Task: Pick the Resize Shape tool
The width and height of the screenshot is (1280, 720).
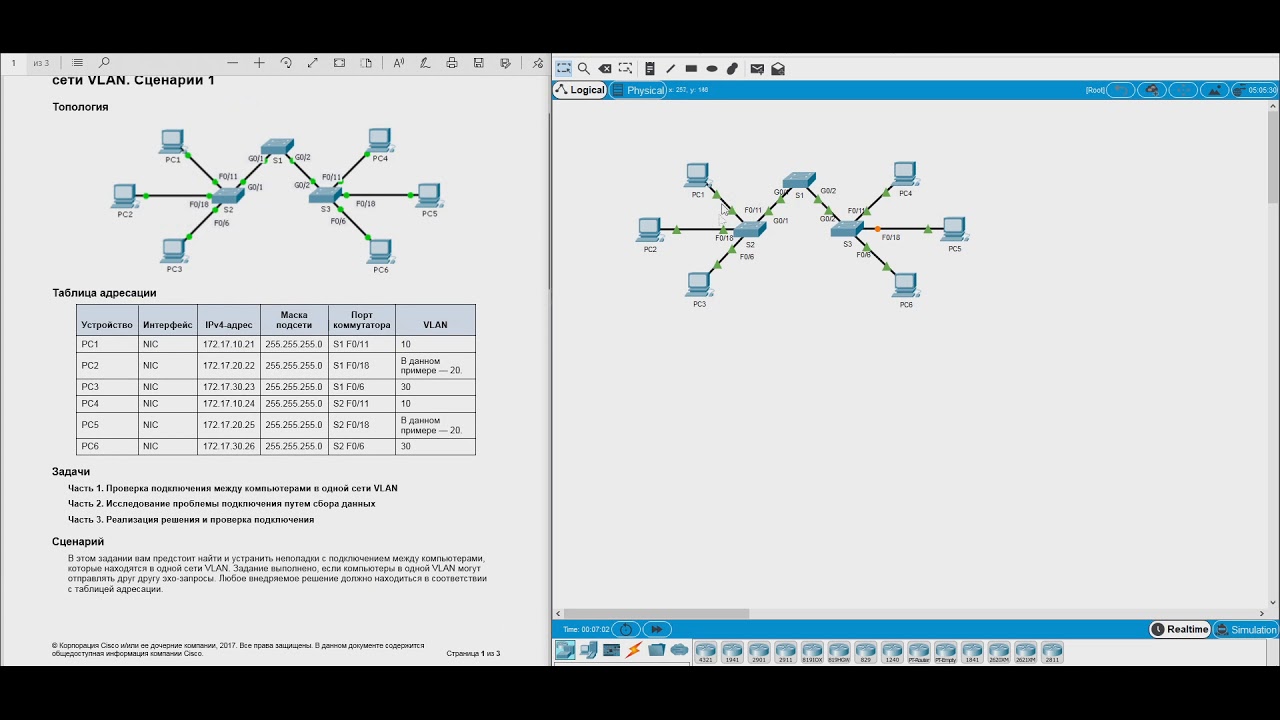Action: click(x=625, y=69)
